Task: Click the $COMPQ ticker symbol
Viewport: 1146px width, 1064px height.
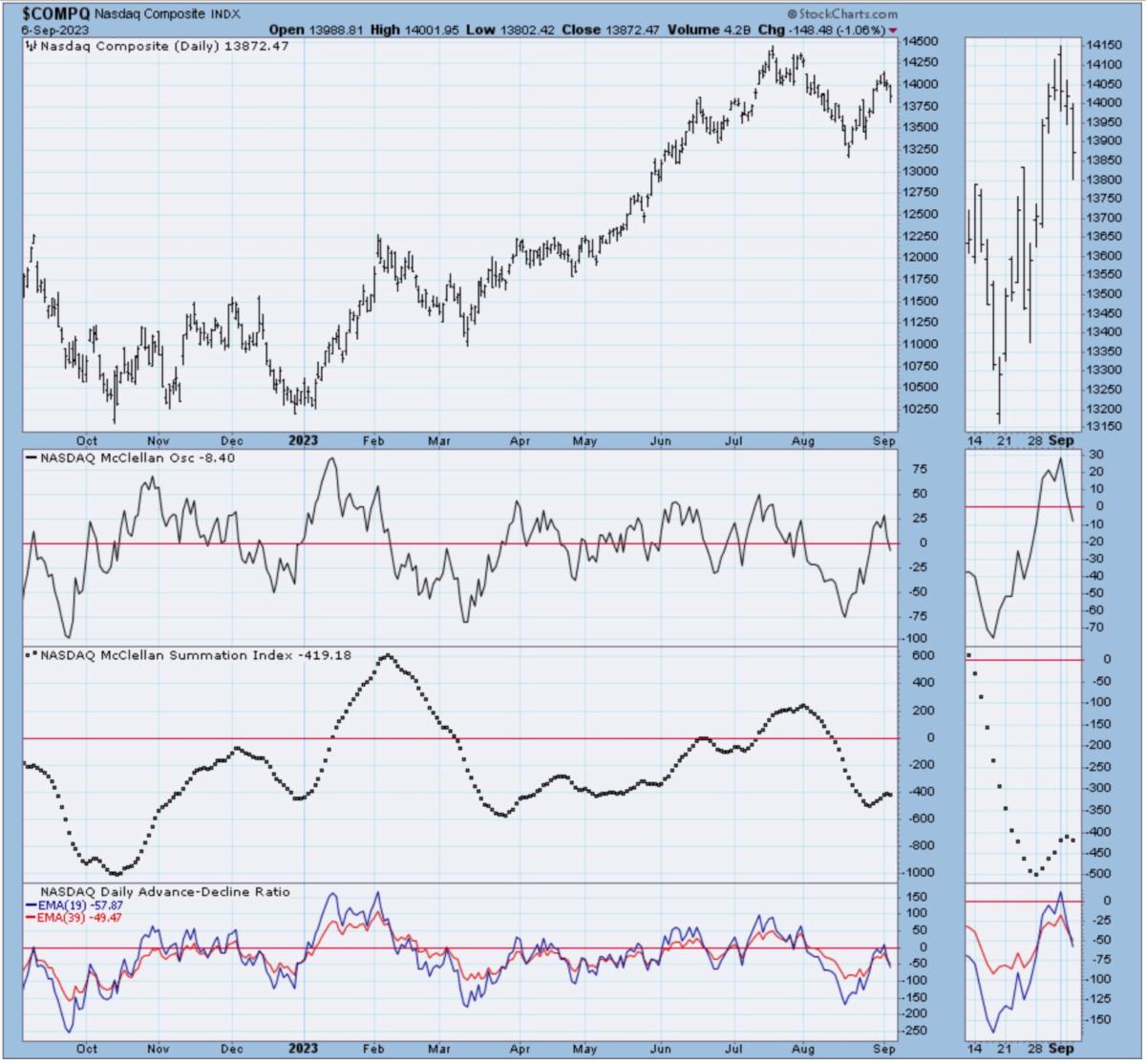Action: tap(56, 14)
